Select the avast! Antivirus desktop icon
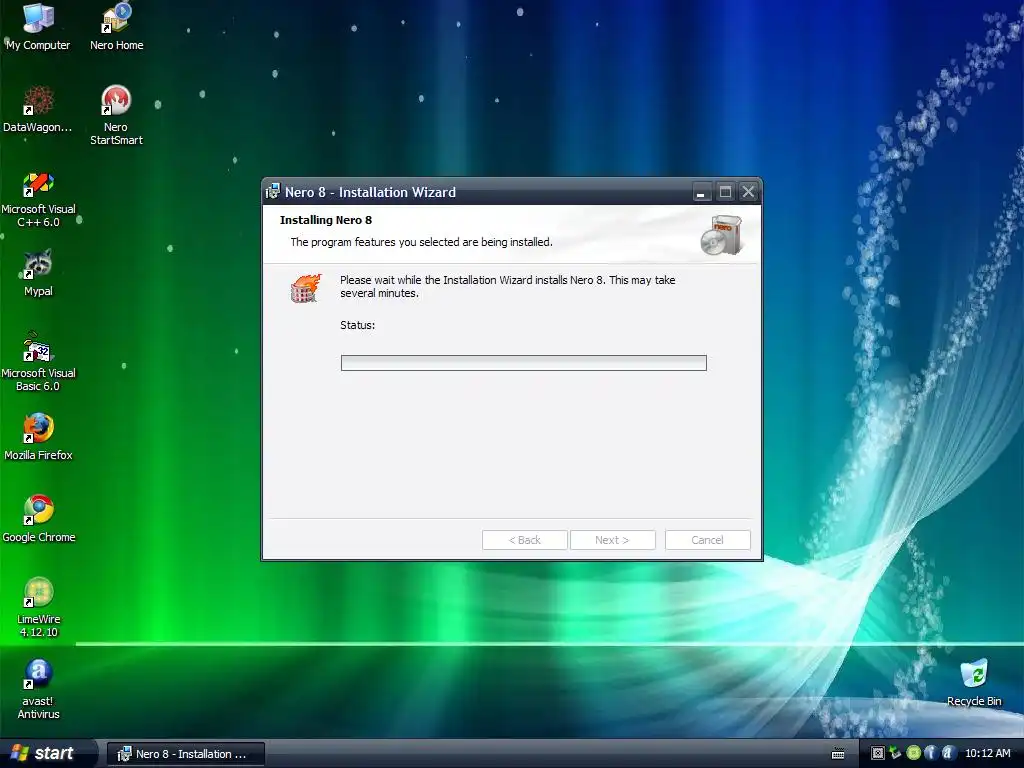The image size is (1024, 768). coord(38,689)
